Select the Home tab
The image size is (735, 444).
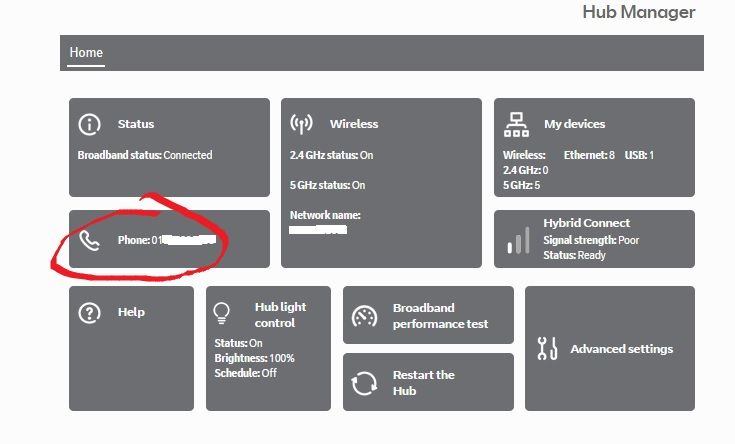(86, 53)
